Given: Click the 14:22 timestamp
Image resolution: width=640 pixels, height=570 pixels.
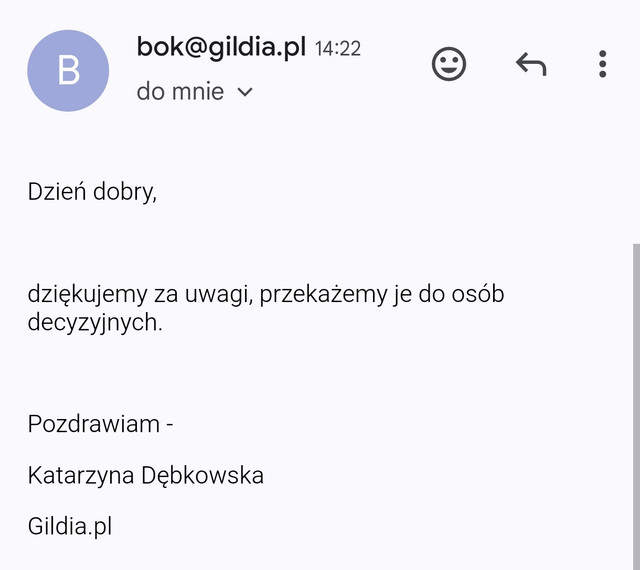Looking at the screenshot, I should click(x=338, y=48).
